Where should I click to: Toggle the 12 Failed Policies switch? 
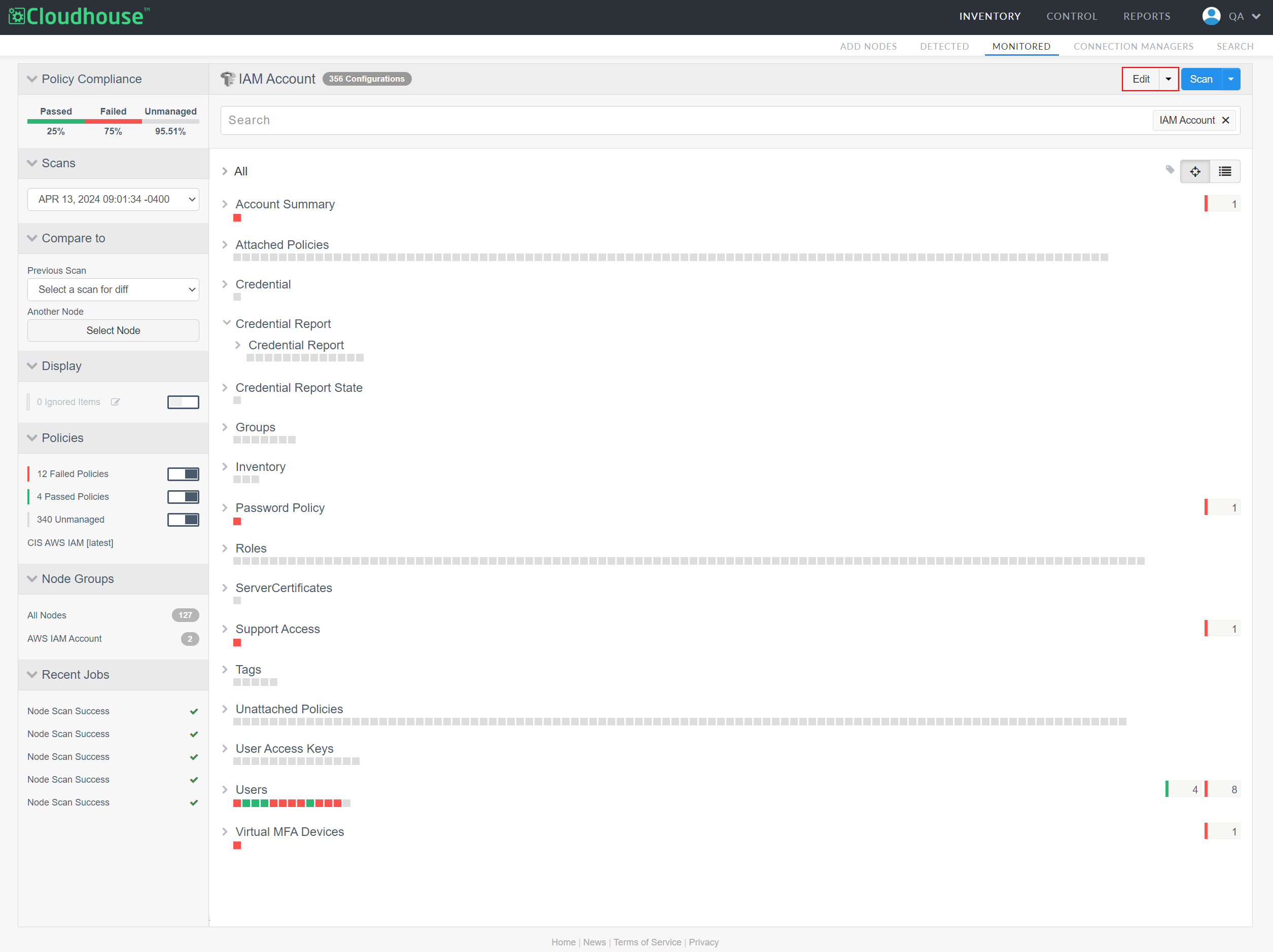tap(183, 474)
